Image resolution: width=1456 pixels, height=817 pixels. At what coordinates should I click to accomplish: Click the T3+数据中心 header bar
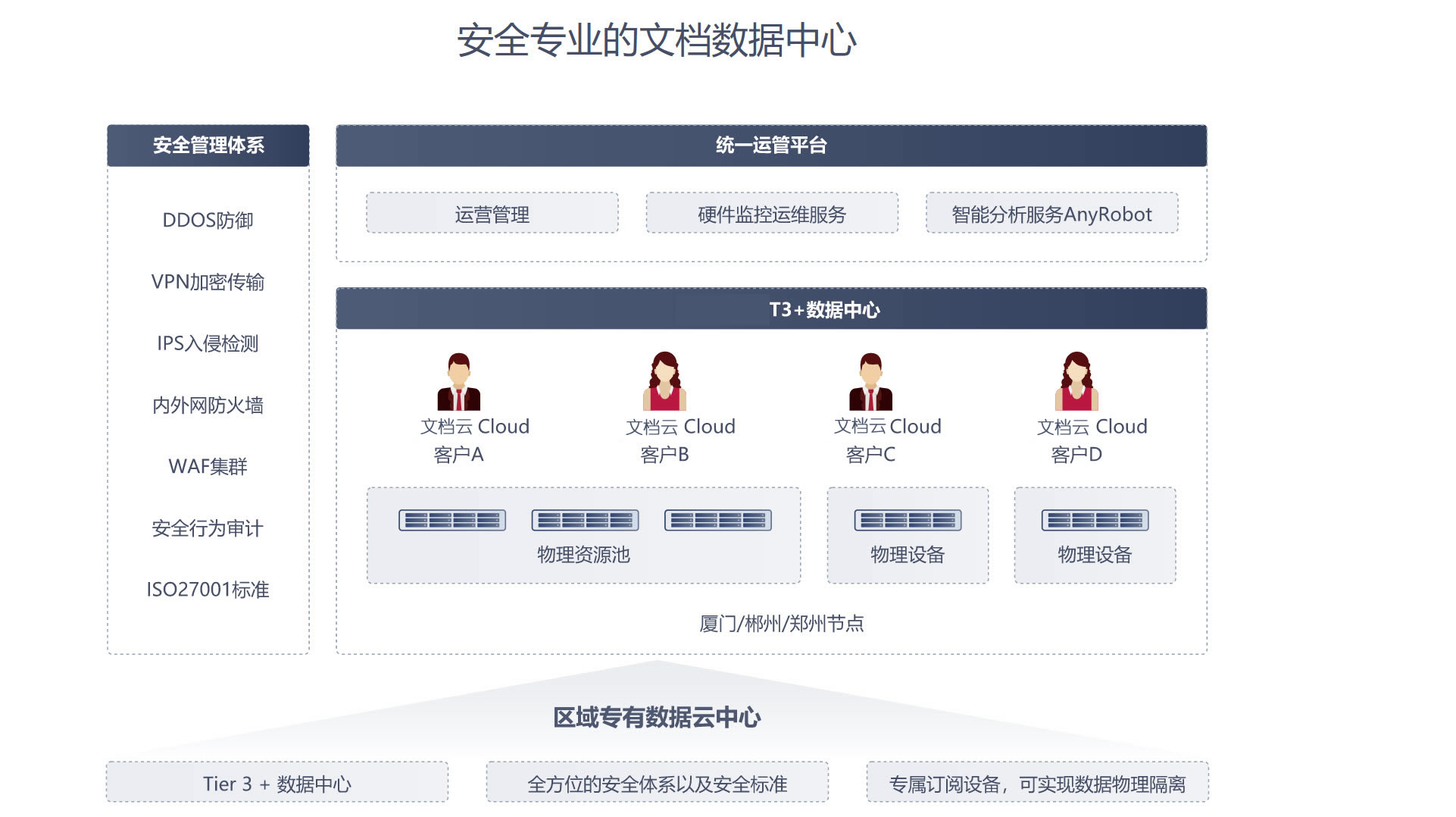tap(771, 309)
